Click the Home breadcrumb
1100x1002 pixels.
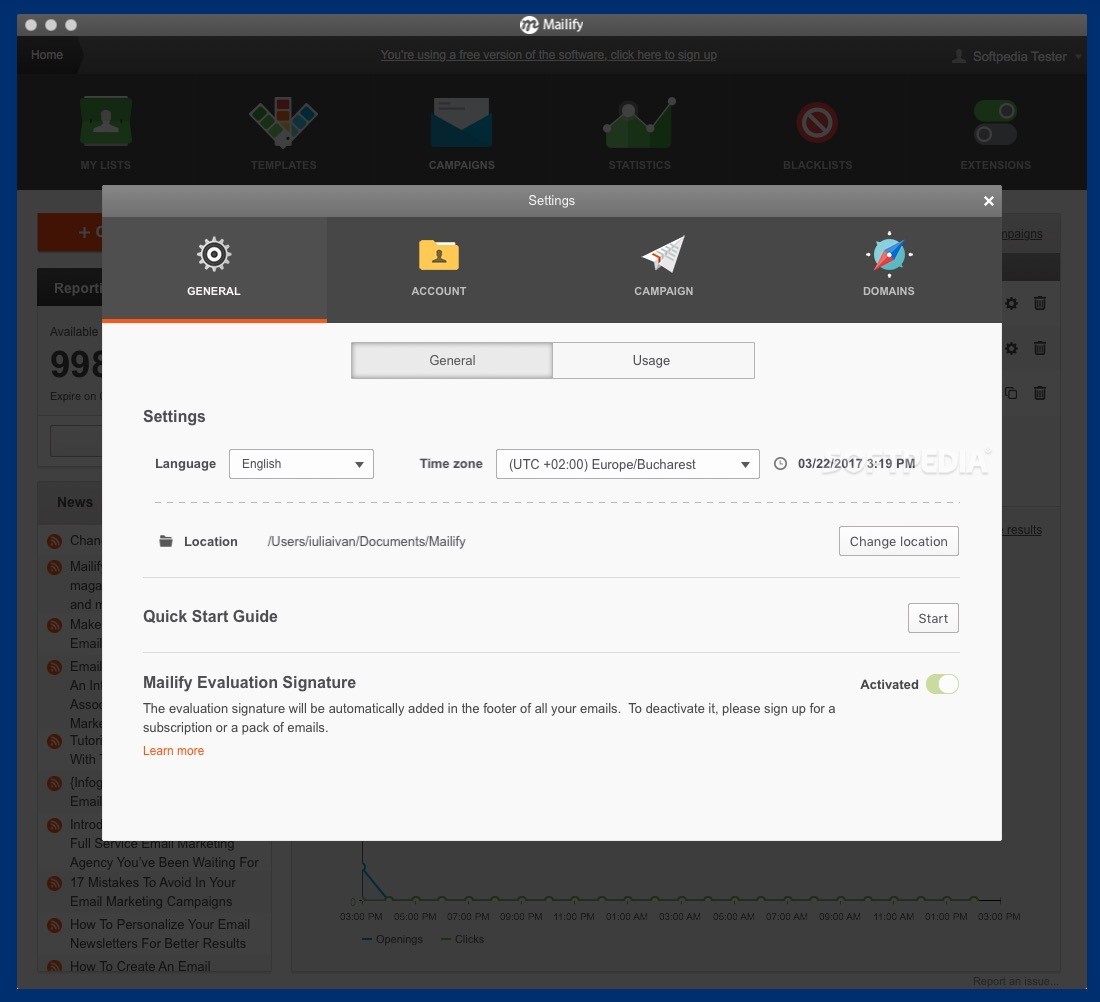[47, 55]
